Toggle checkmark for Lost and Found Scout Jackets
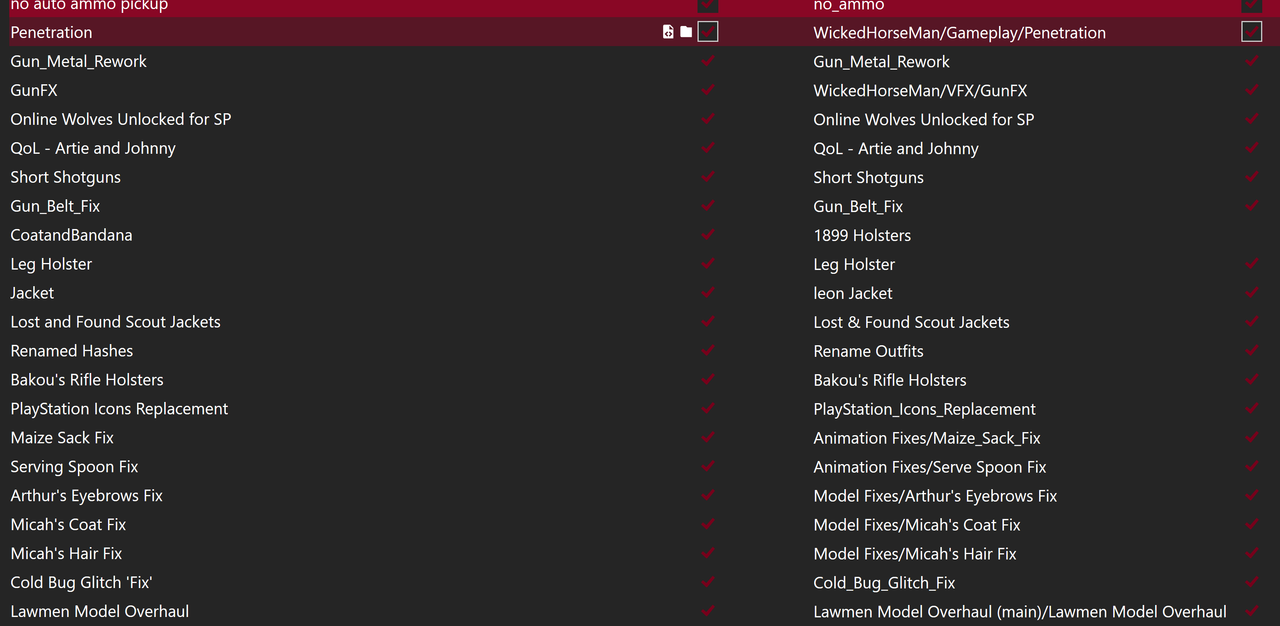 [708, 322]
